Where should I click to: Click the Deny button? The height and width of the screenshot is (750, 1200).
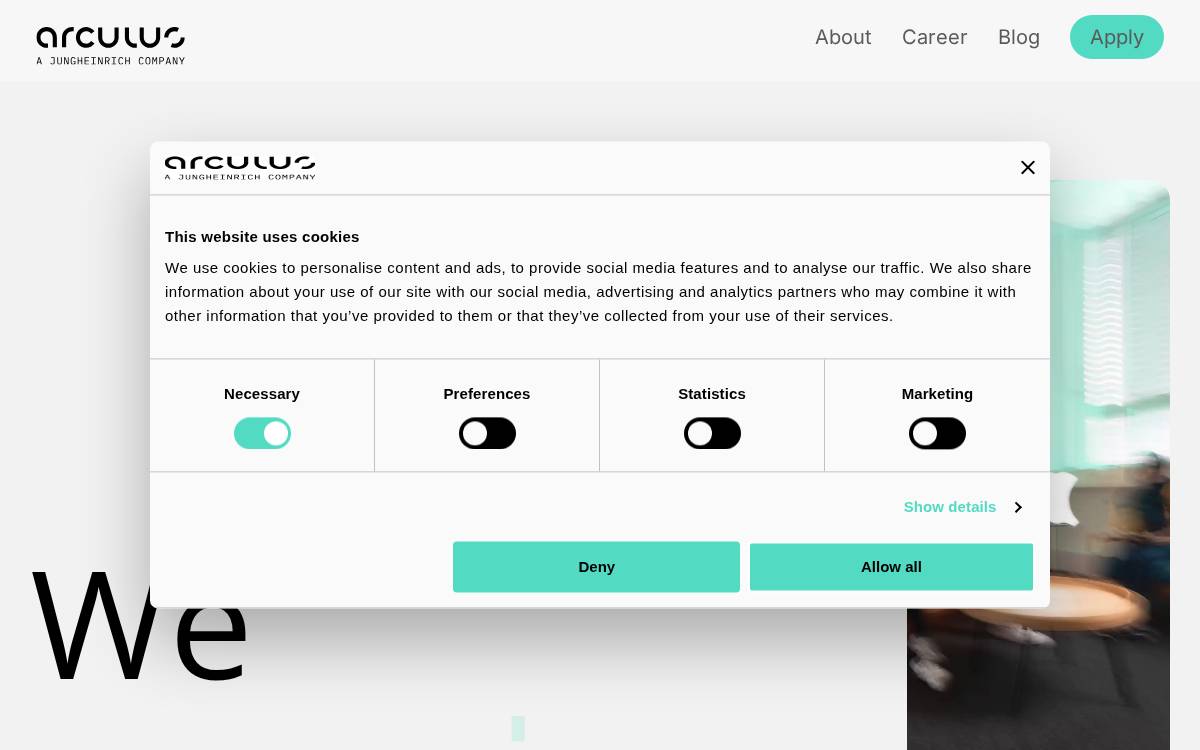coord(596,567)
